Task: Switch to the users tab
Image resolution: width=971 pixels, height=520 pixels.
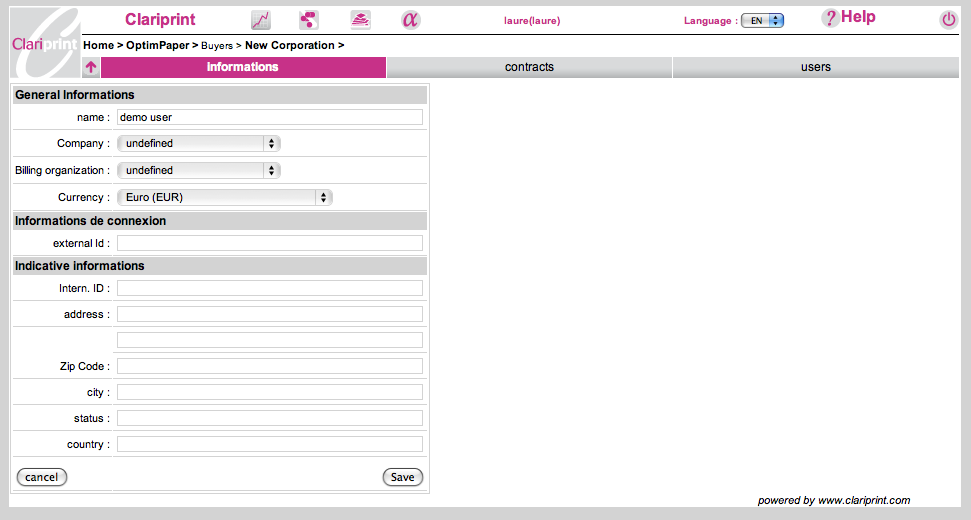Action: click(x=815, y=68)
